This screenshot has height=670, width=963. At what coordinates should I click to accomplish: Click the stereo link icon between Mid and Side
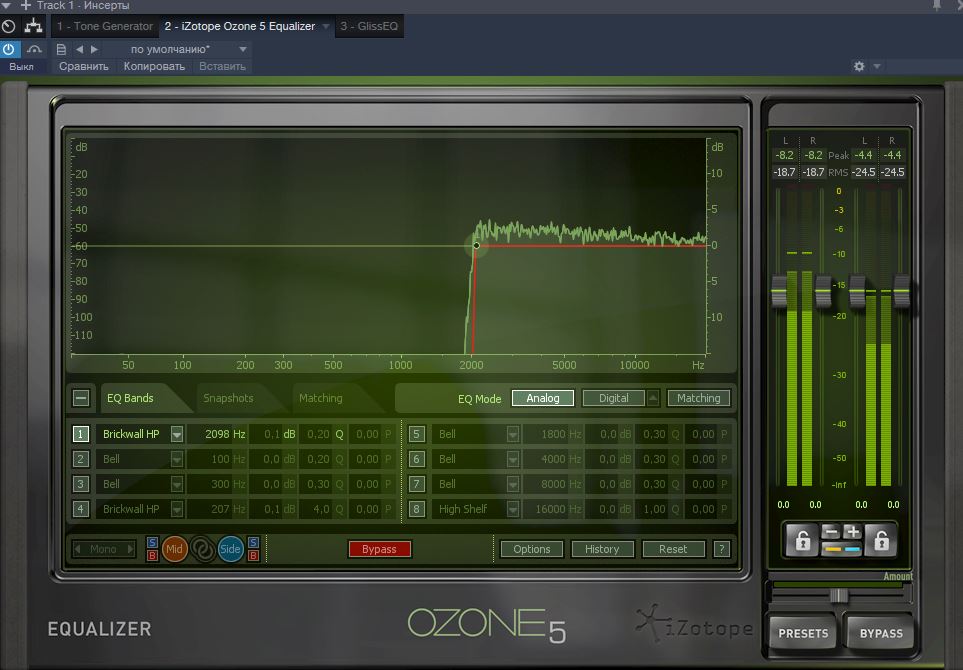(203, 548)
